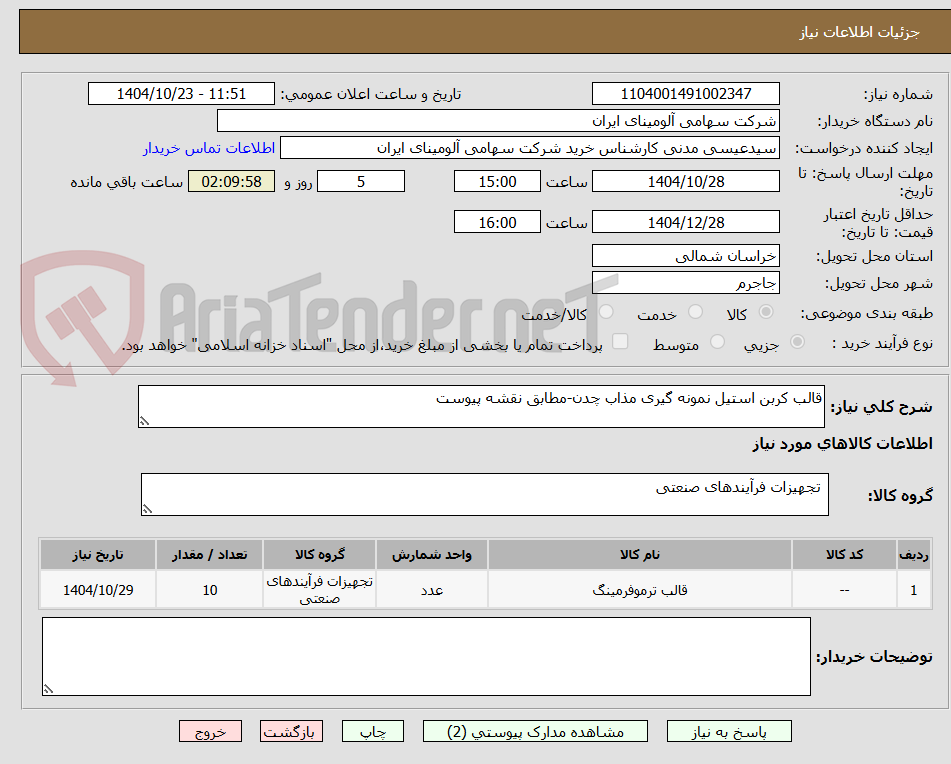
Task: Click the city field جاجرم
Action: click(685, 283)
